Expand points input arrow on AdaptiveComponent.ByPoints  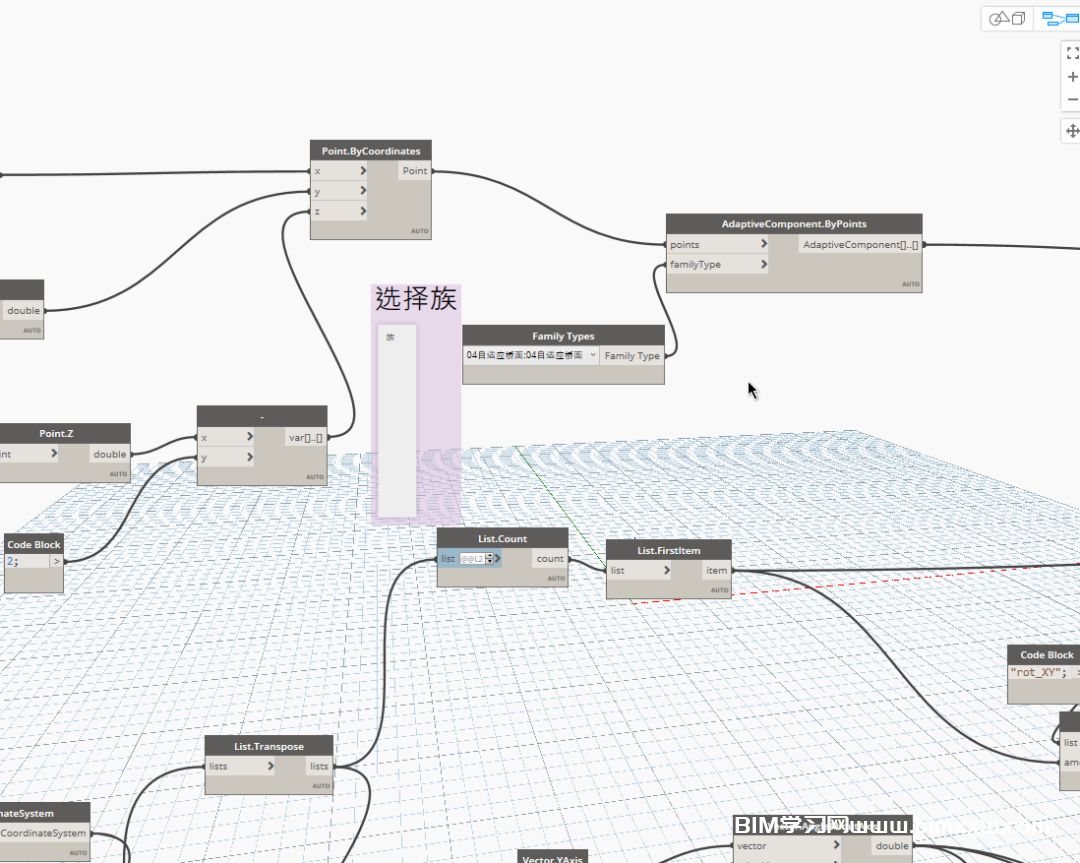click(x=763, y=244)
